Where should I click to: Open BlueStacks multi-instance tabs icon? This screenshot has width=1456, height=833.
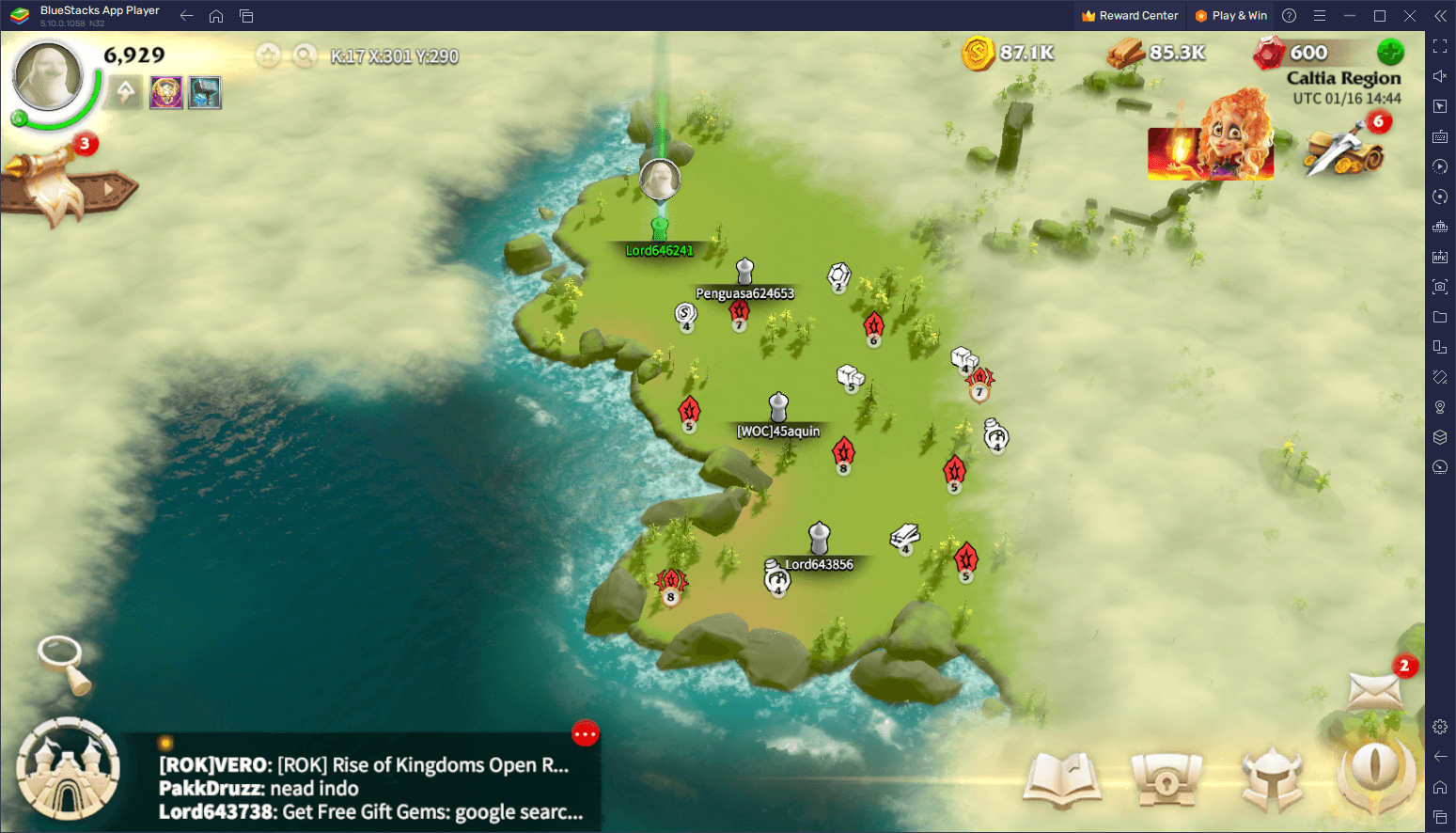pos(246,16)
